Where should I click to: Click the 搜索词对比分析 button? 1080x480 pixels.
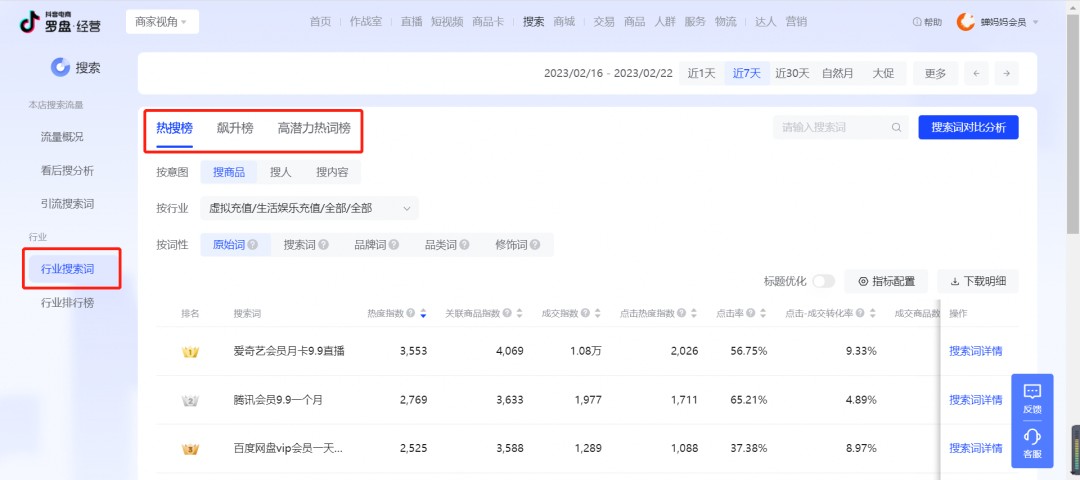click(x=968, y=127)
